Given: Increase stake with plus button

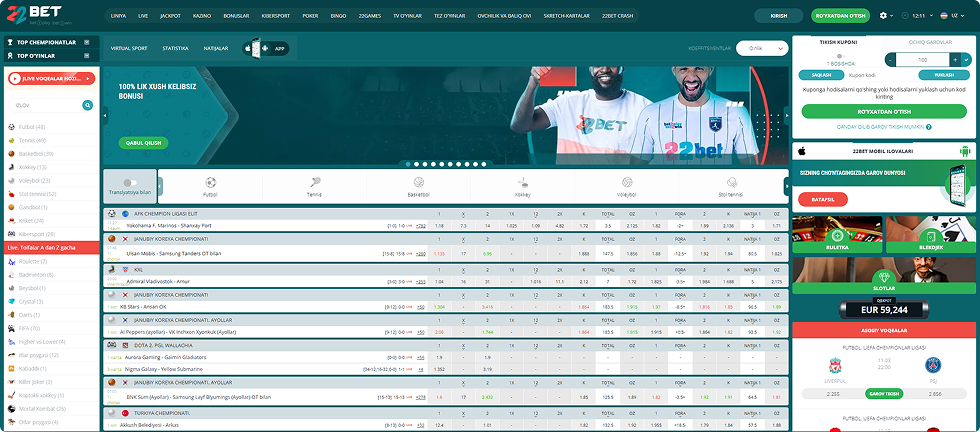Looking at the screenshot, I should [x=955, y=60].
